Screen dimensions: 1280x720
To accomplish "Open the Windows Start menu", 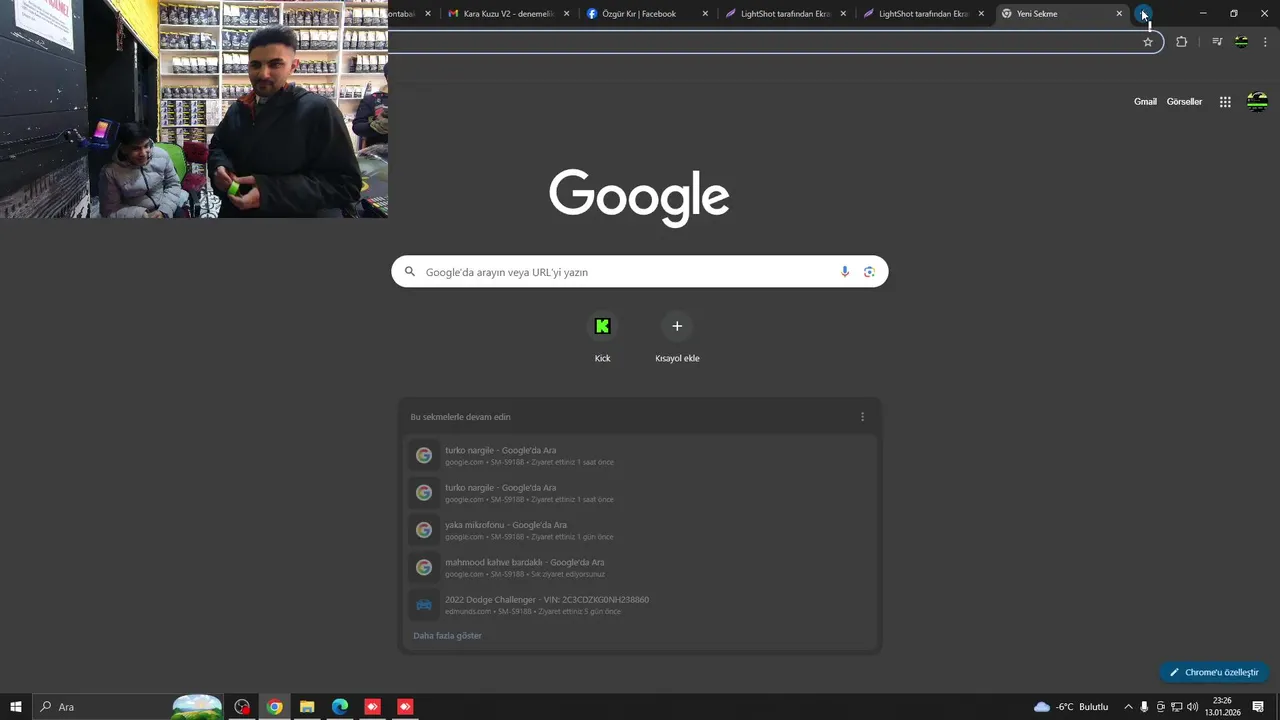I will click(x=16, y=707).
